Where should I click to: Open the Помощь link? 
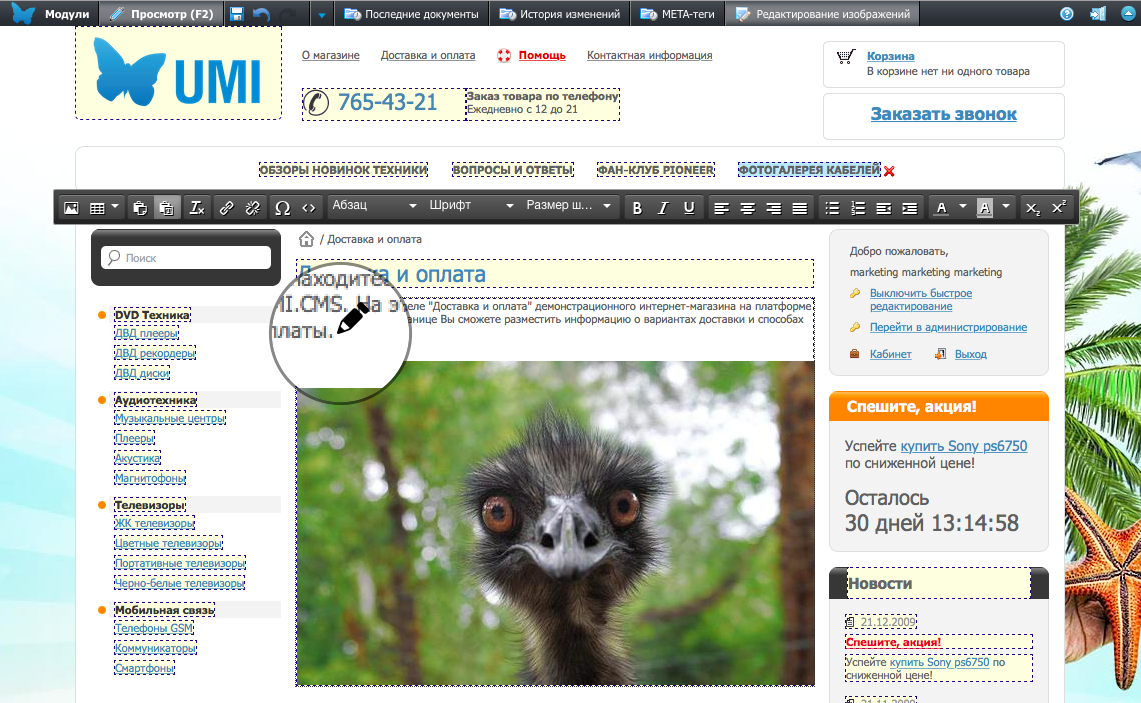(x=542, y=55)
